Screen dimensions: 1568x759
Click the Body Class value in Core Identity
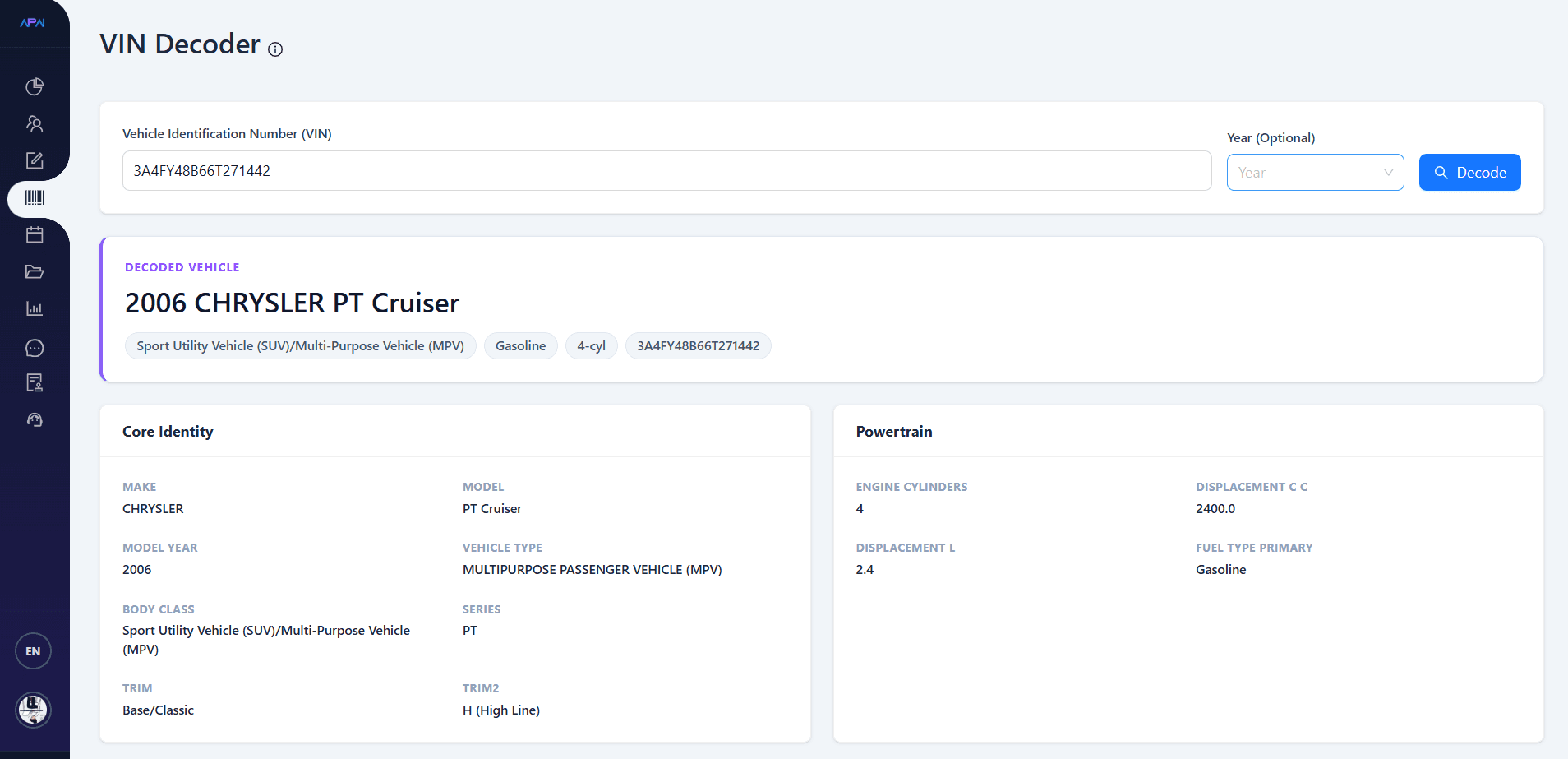(266, 640)
